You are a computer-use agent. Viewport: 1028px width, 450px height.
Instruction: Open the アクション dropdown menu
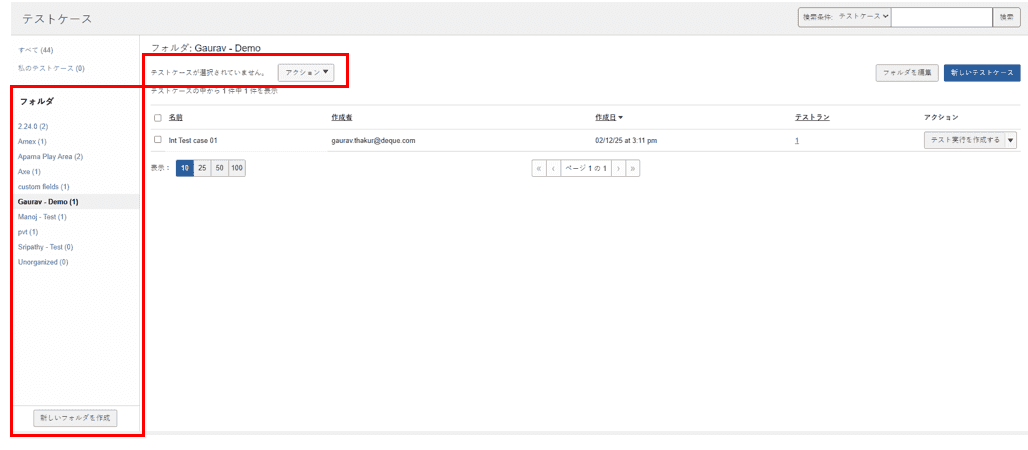click(306, 72)
